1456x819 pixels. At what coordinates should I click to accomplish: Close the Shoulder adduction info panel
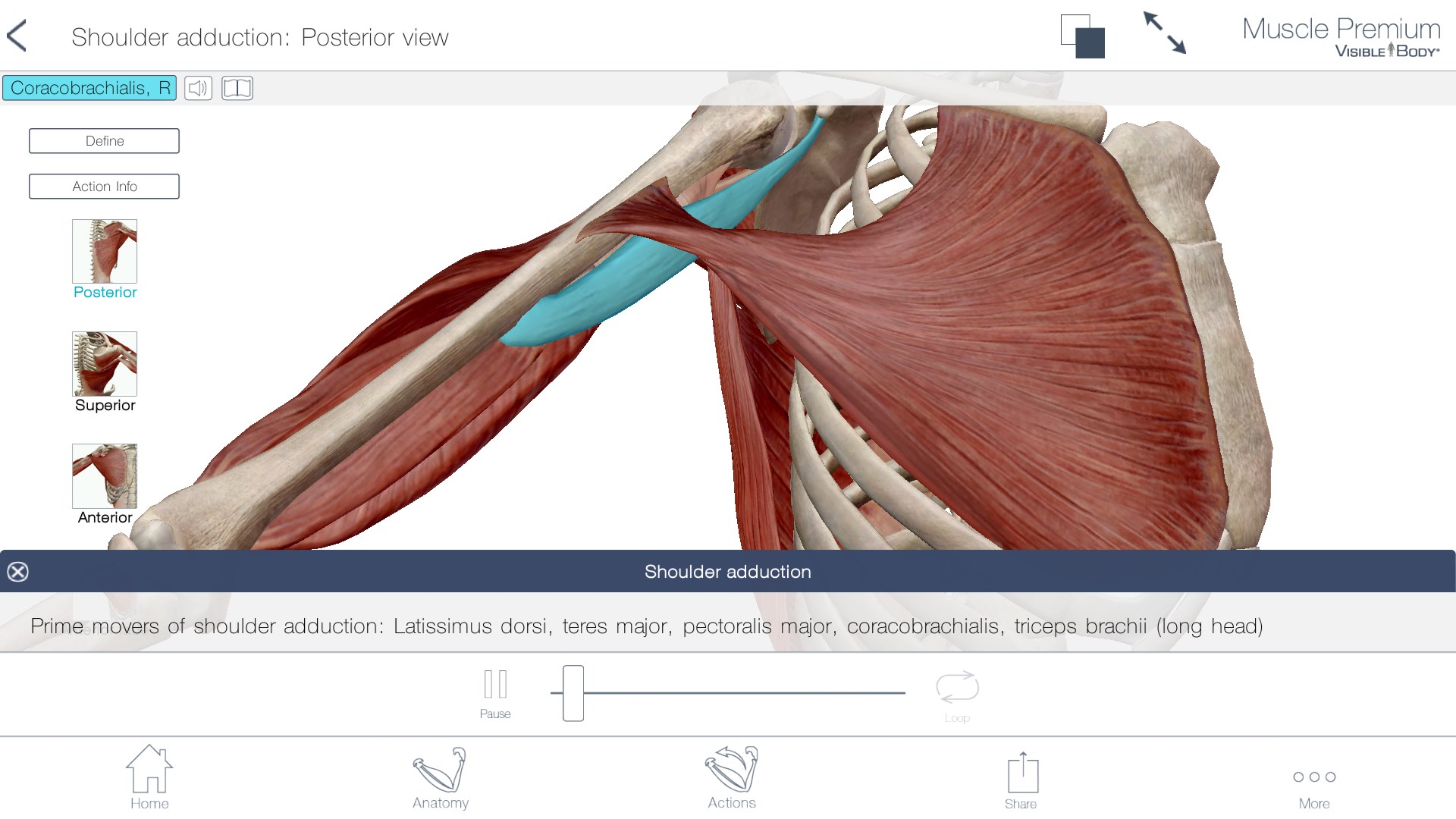(x=18, y=572)
